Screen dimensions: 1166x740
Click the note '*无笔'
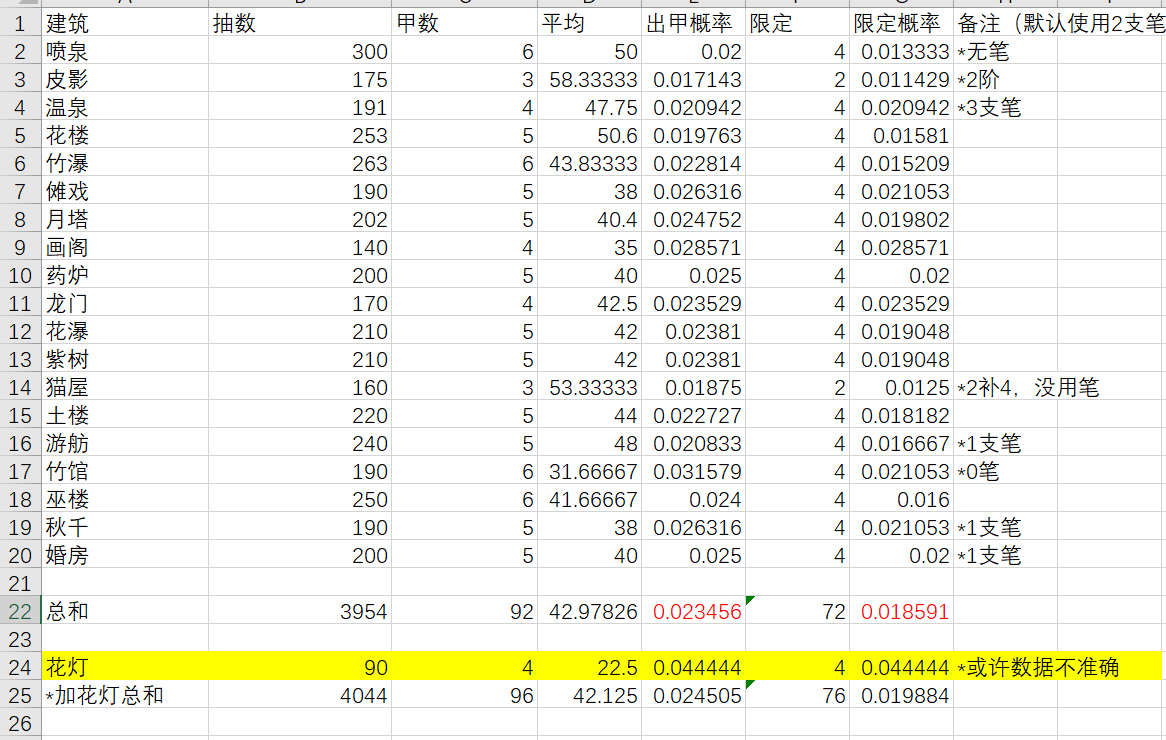[983, 52]
